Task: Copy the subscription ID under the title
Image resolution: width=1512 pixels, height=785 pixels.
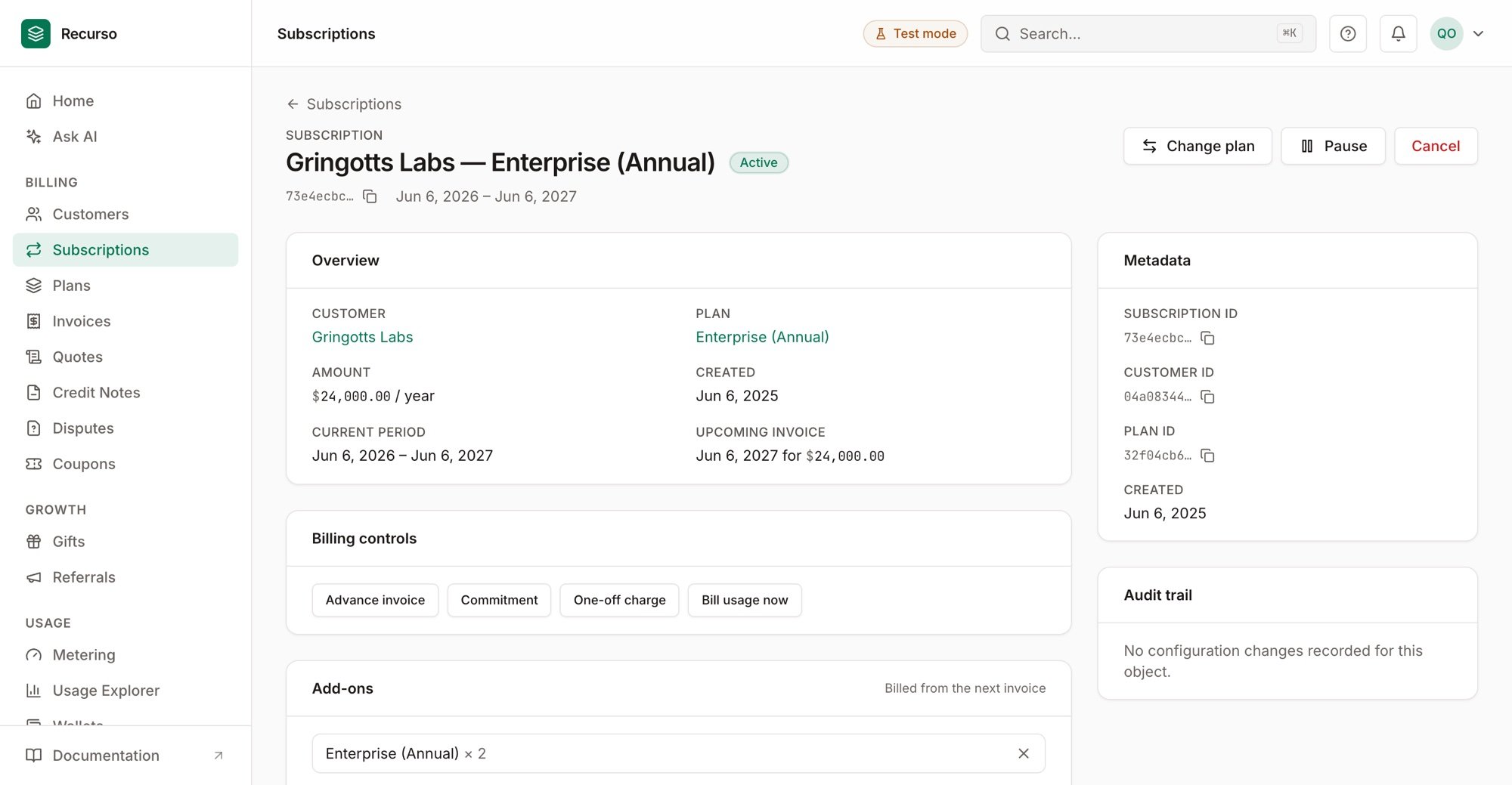Action: [x=370, y=196]
